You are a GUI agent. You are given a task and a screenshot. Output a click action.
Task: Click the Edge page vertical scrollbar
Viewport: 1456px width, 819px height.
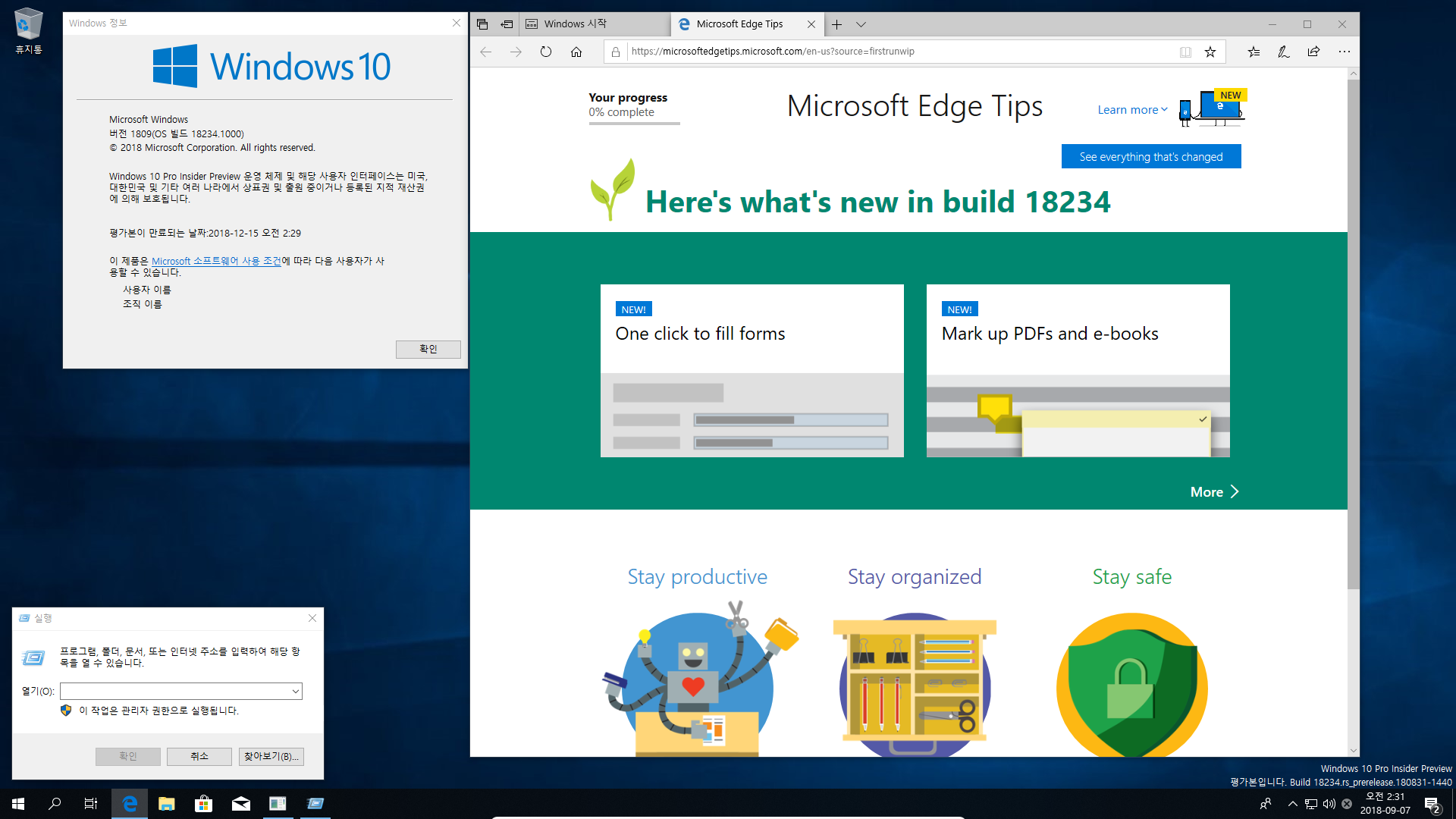point(1353,334)
